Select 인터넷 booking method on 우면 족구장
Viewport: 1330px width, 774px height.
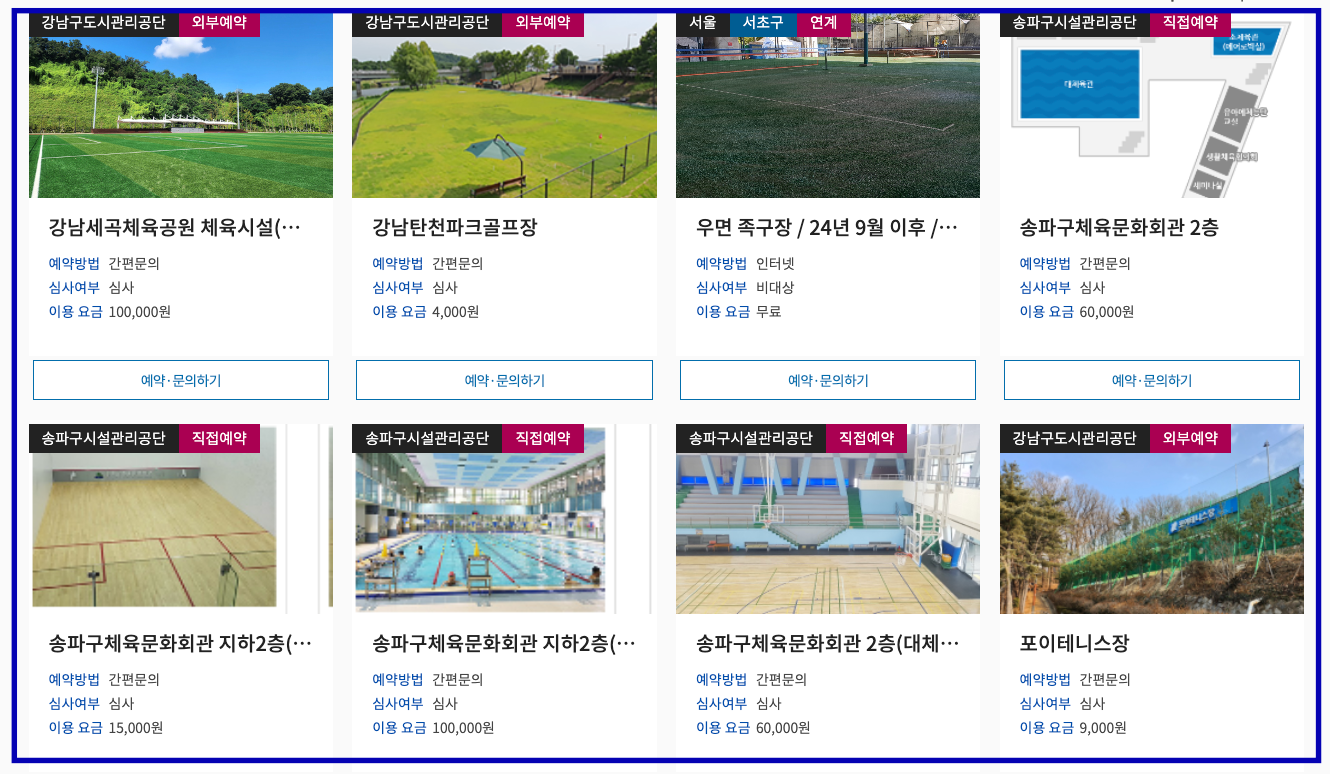[775, 264]
